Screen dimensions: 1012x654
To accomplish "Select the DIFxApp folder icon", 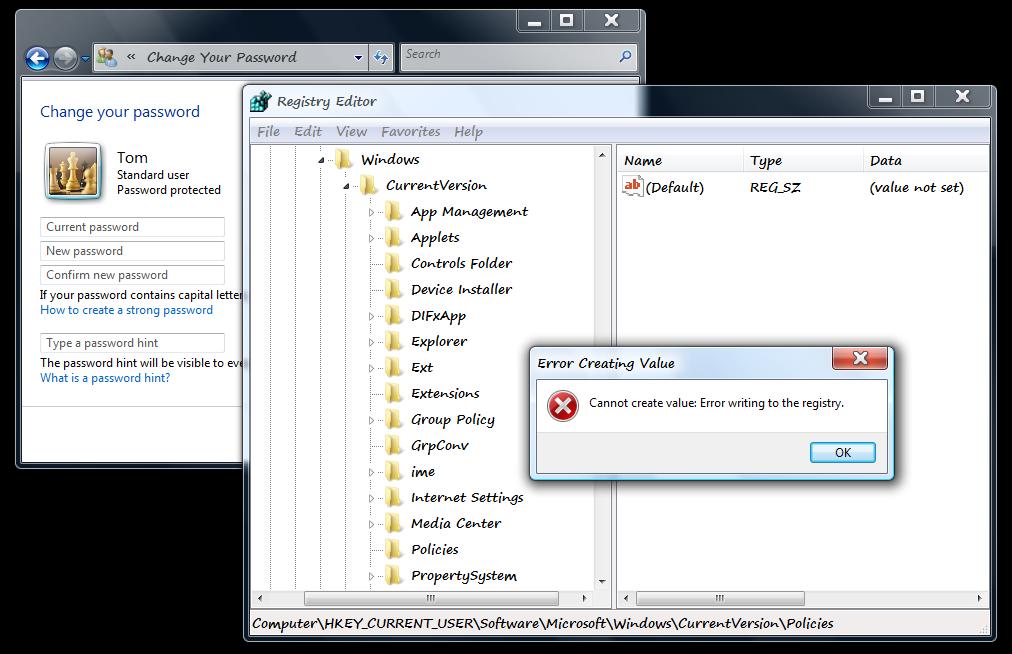I will (x=394, y=315).
